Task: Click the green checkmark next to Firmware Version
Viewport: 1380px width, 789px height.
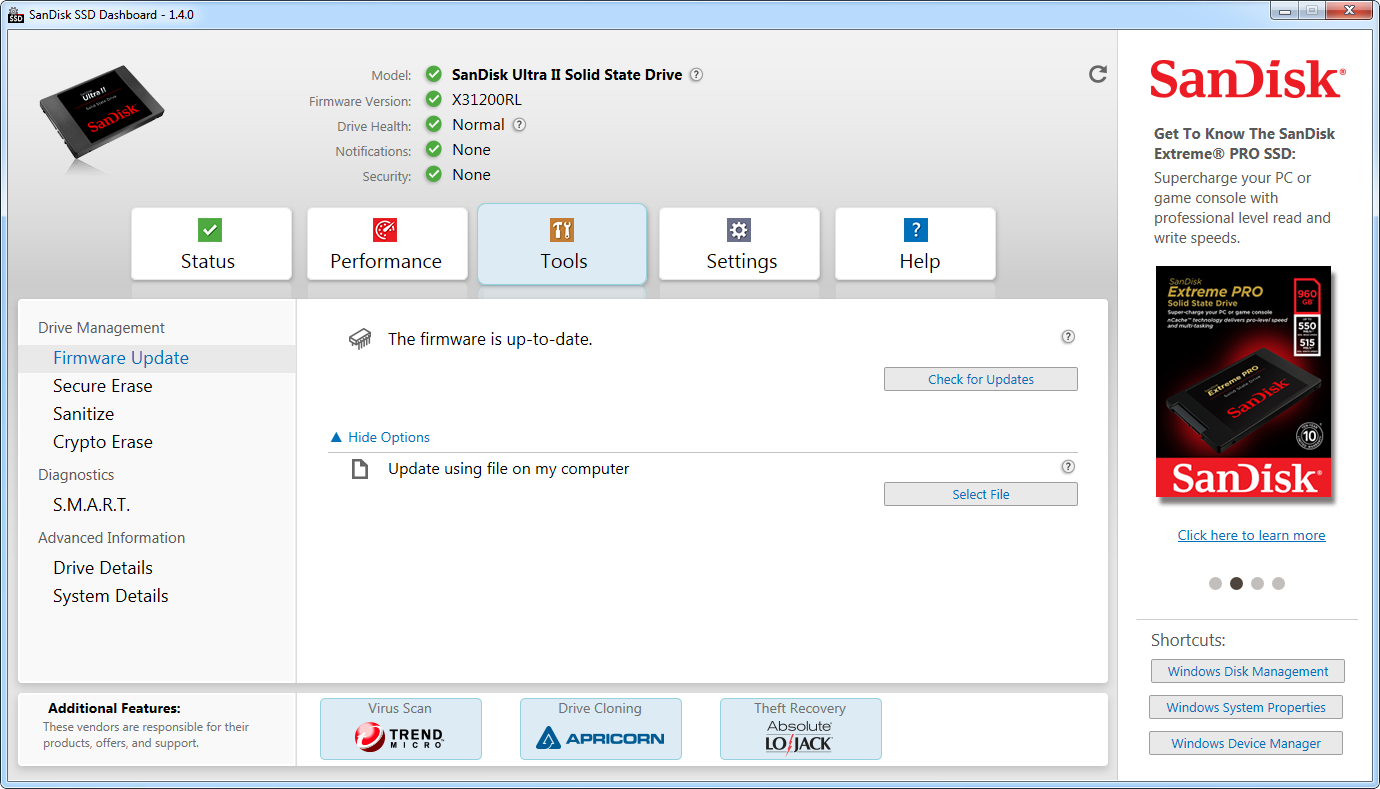Action: pos(433,99)
